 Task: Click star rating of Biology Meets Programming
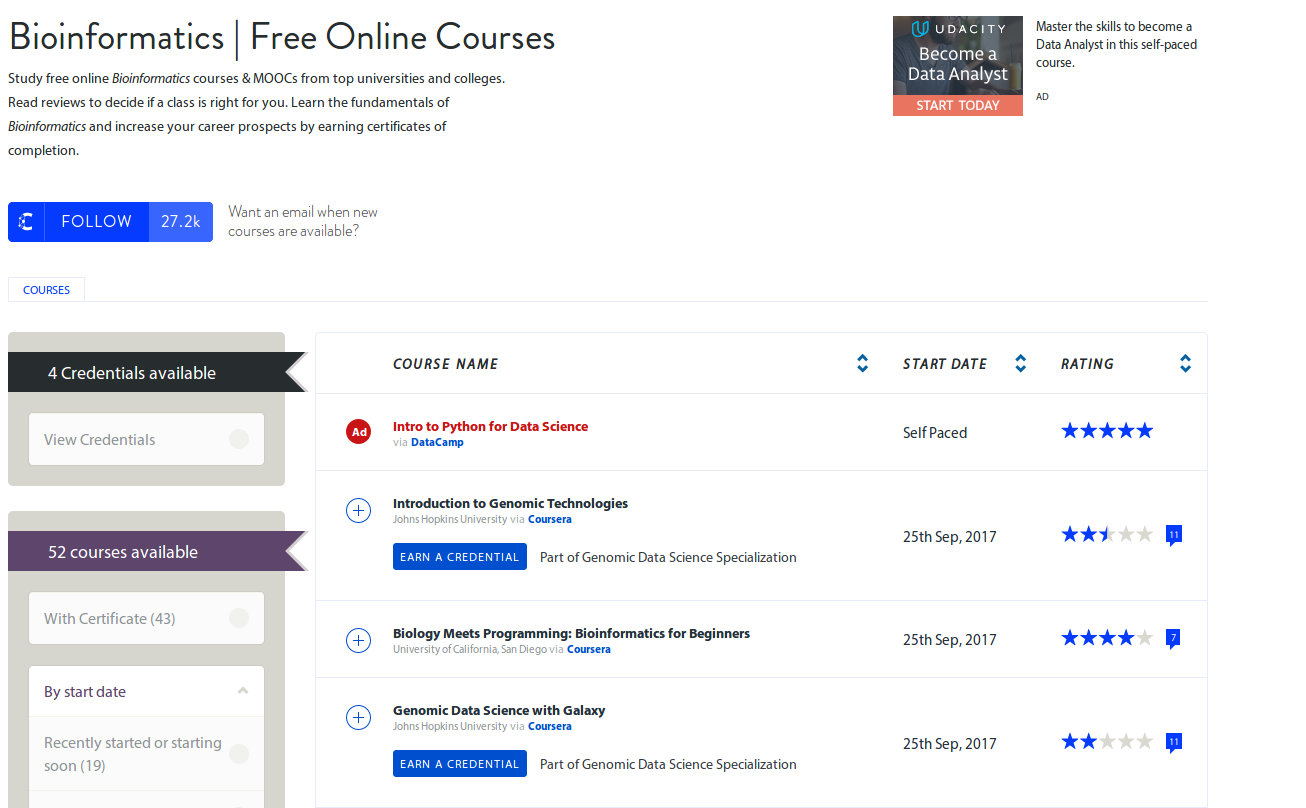[x=1107, y=637]
